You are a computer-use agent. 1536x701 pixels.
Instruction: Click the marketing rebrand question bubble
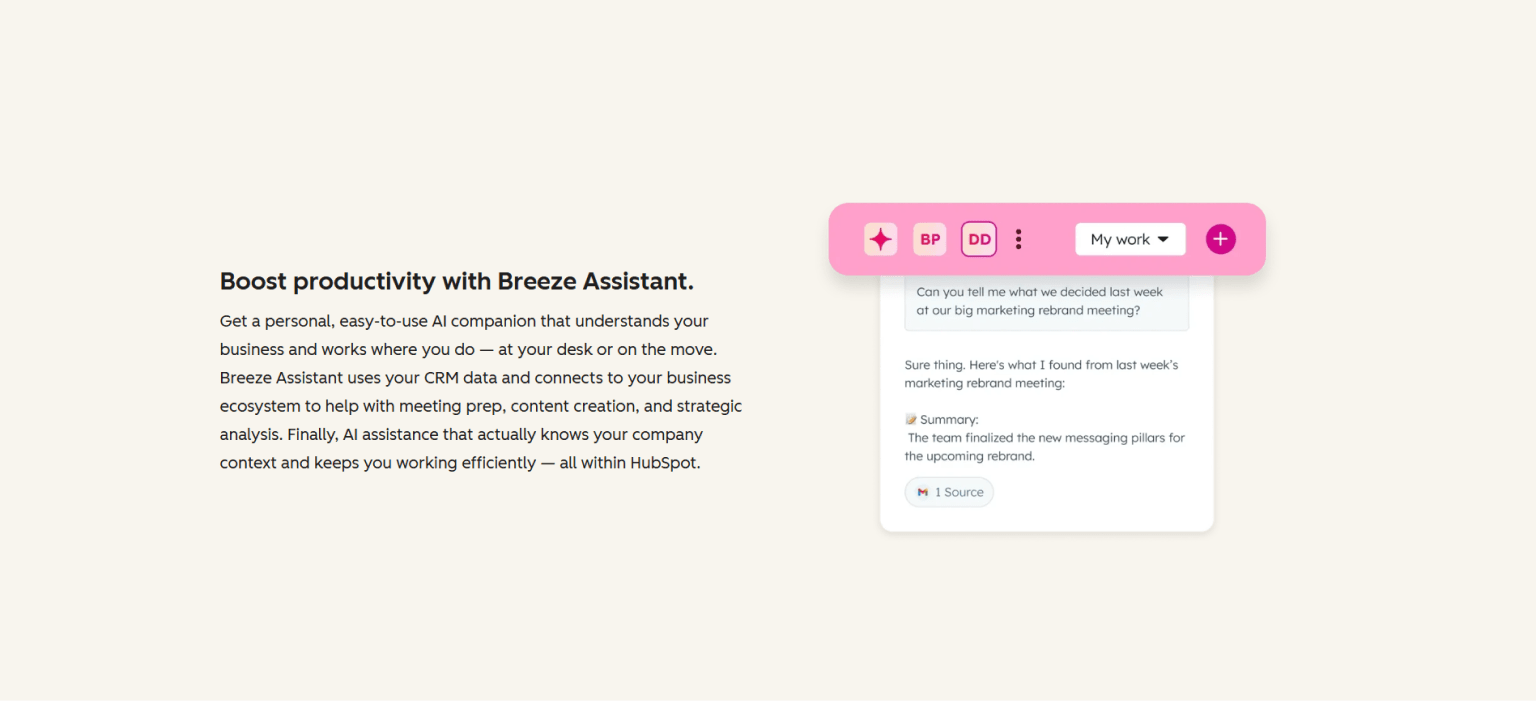1046,301
